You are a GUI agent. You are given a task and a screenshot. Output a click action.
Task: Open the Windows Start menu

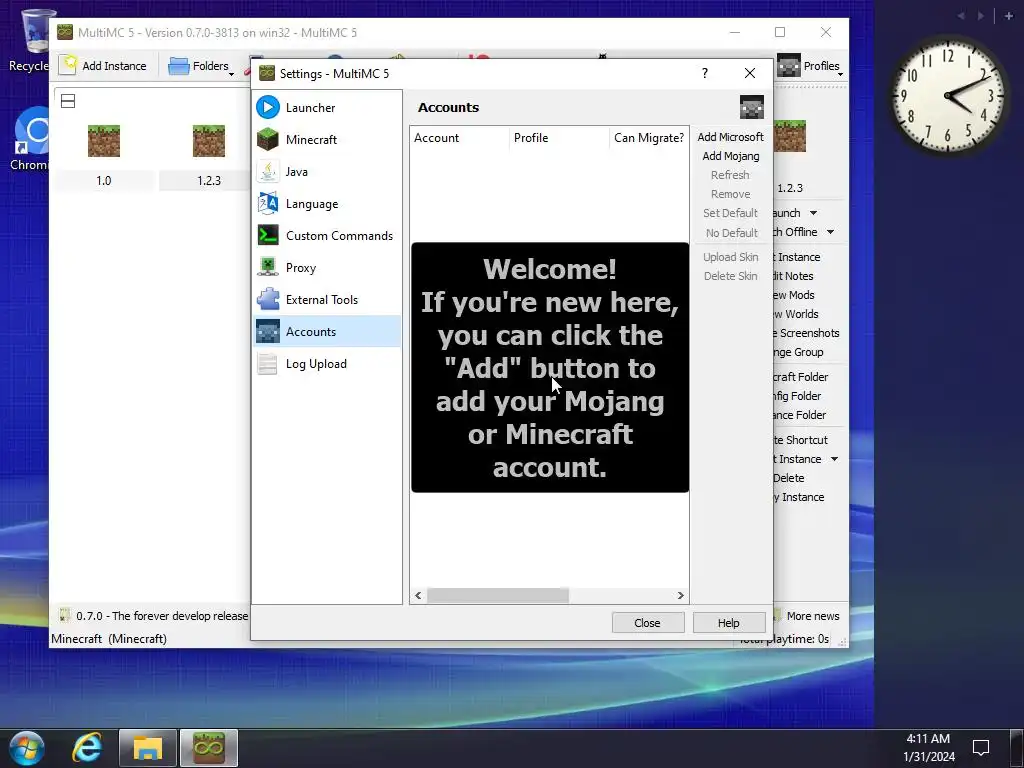pos(26,748)
